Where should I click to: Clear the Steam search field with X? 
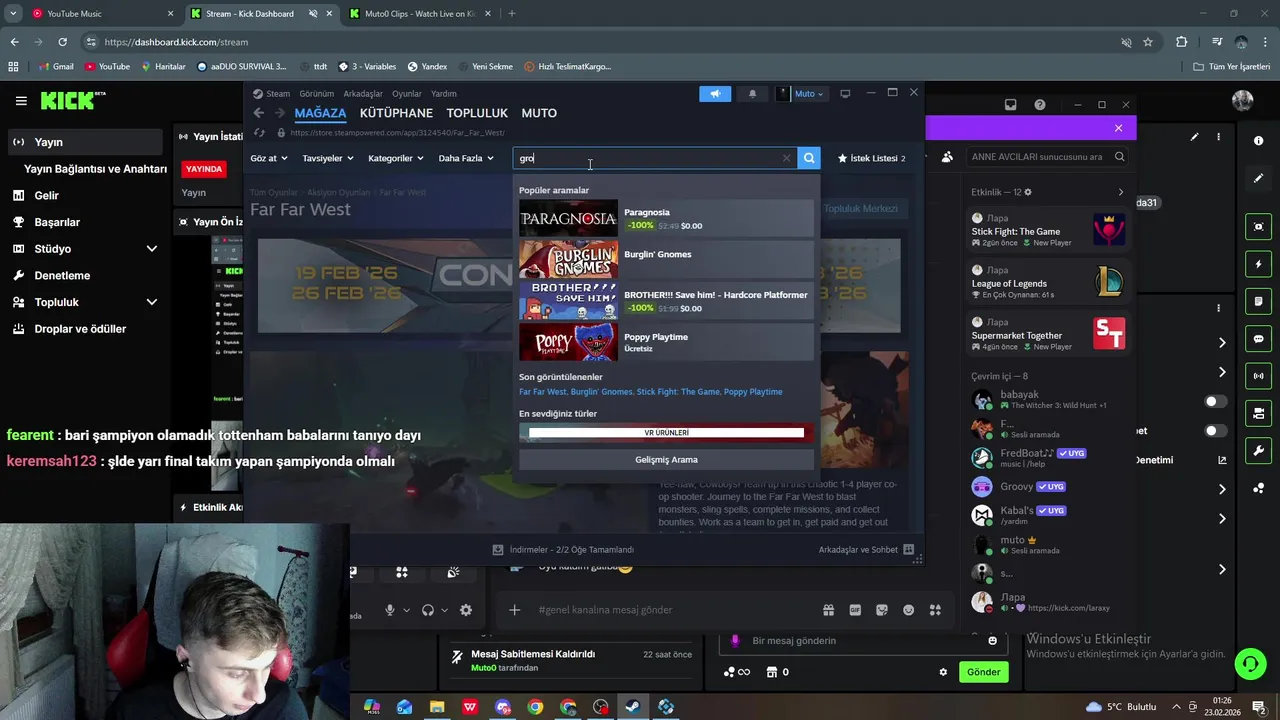[786, 158]
